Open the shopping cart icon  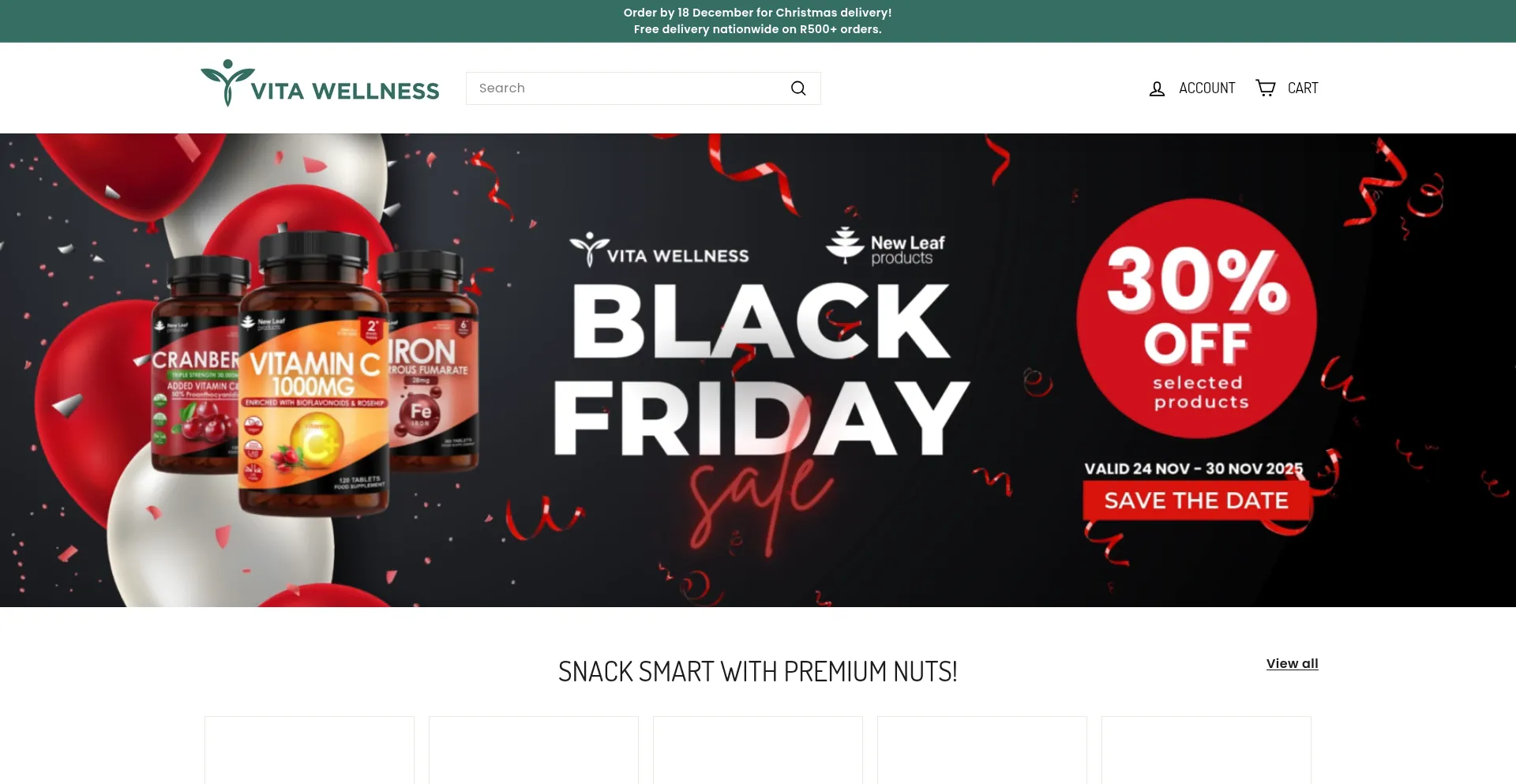point(1266,88)
